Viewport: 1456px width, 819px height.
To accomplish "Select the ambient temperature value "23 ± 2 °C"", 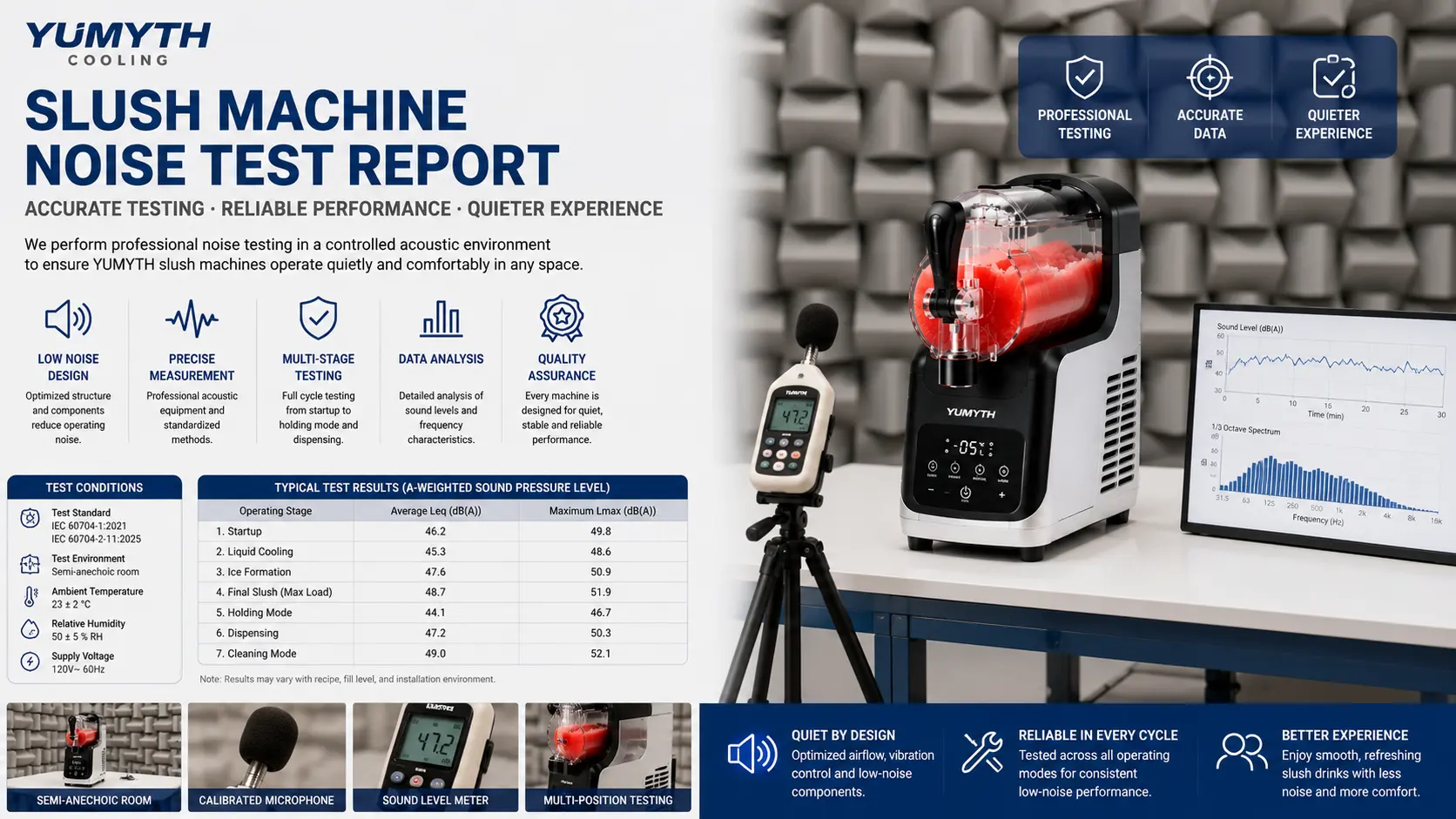I will pos(71,604).
